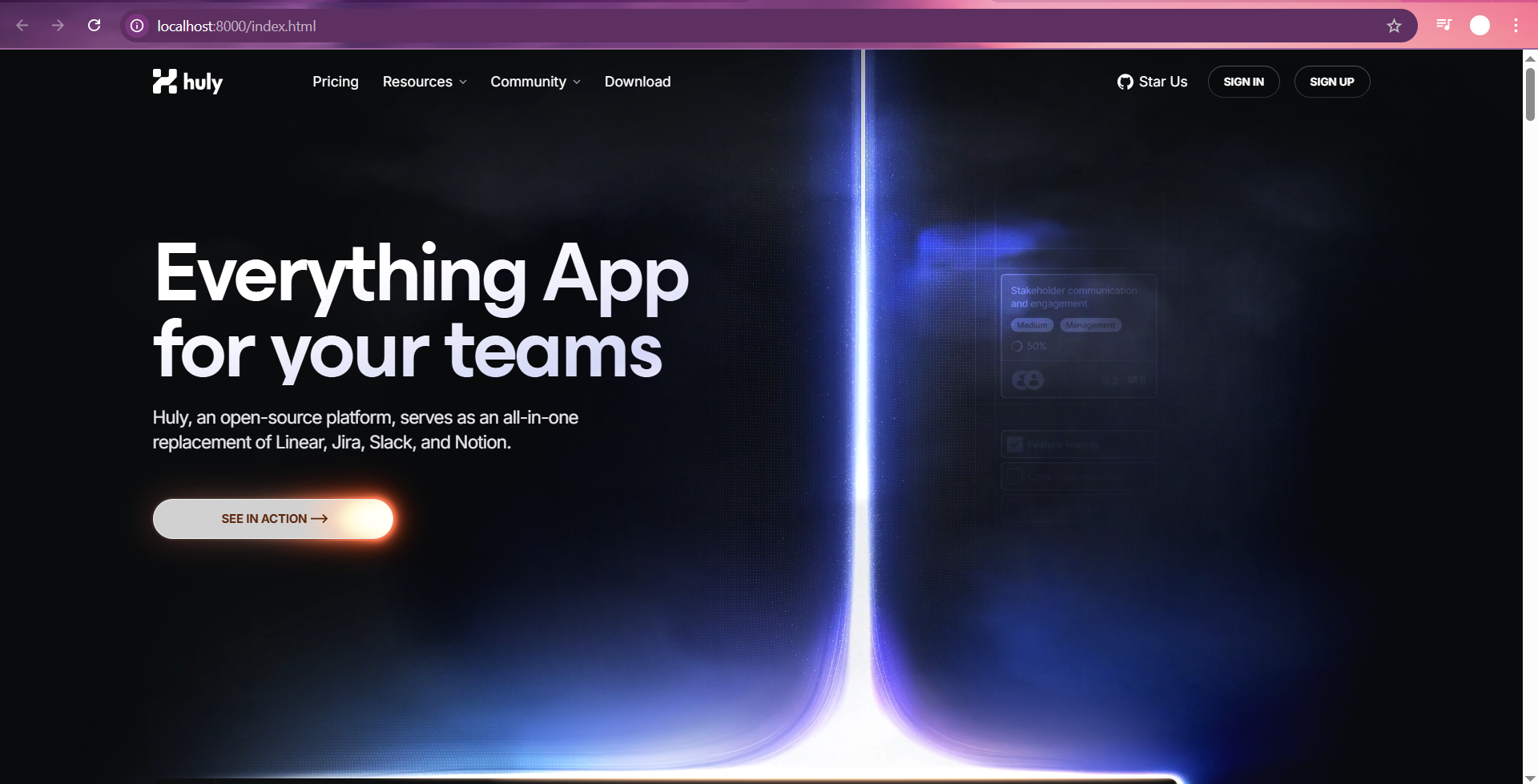Expand the Community dropdown menu

(x=535, y=82)
